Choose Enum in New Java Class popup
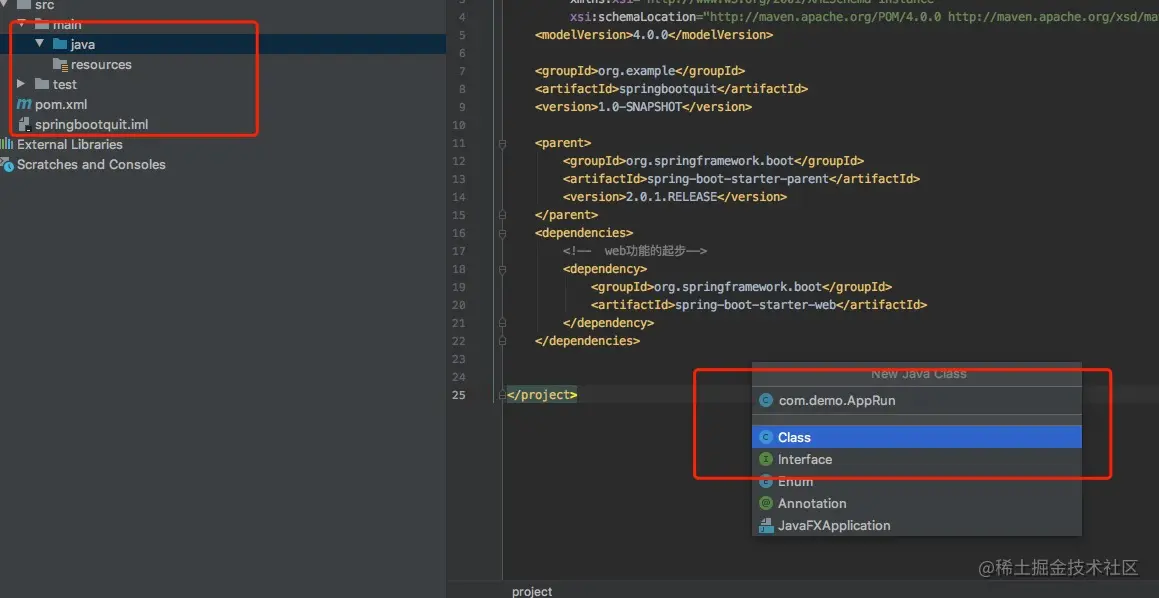 [917, 481]
